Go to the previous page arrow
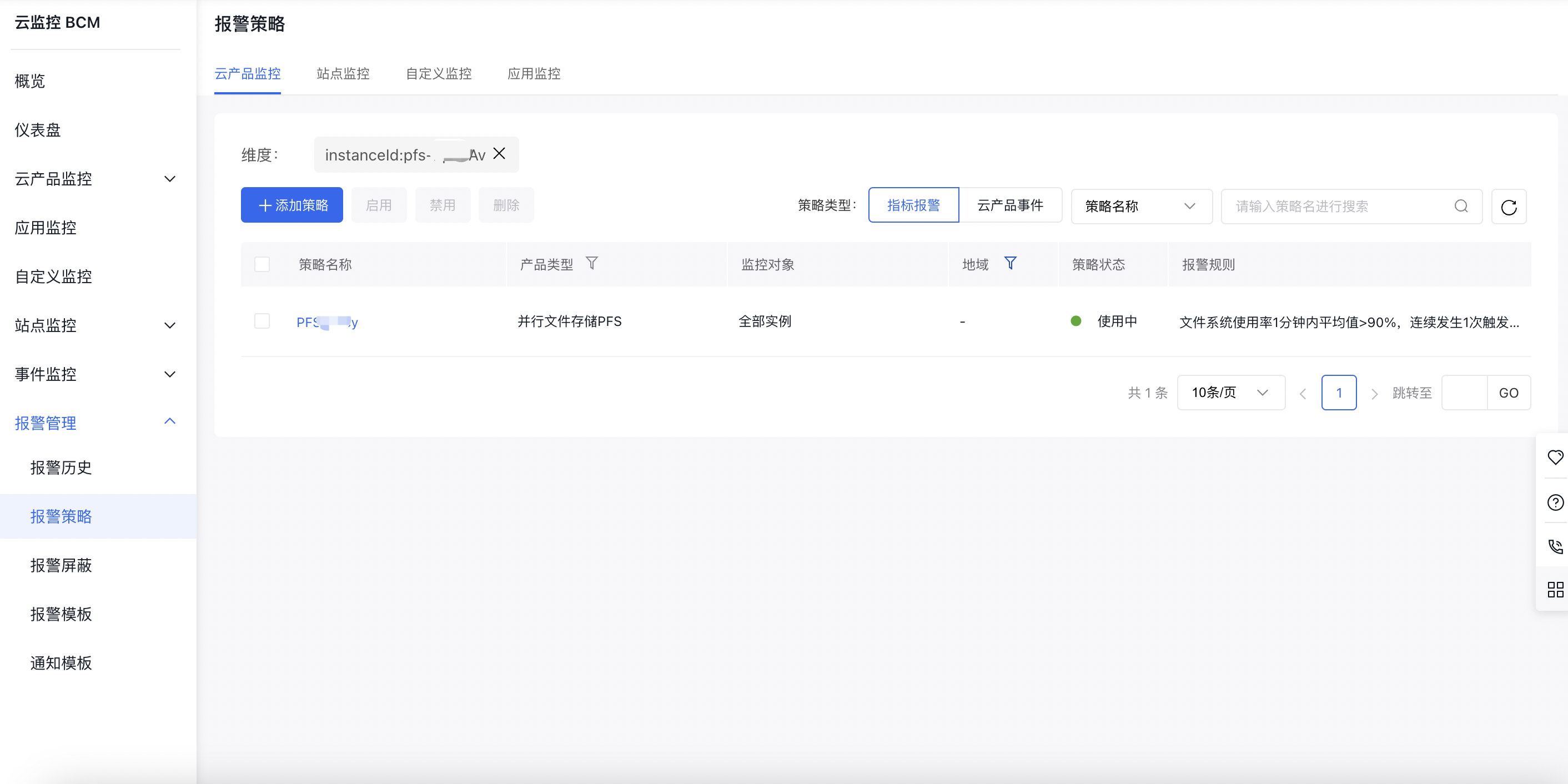Screen dimensions: 1568x784 tap(1303, 393)
